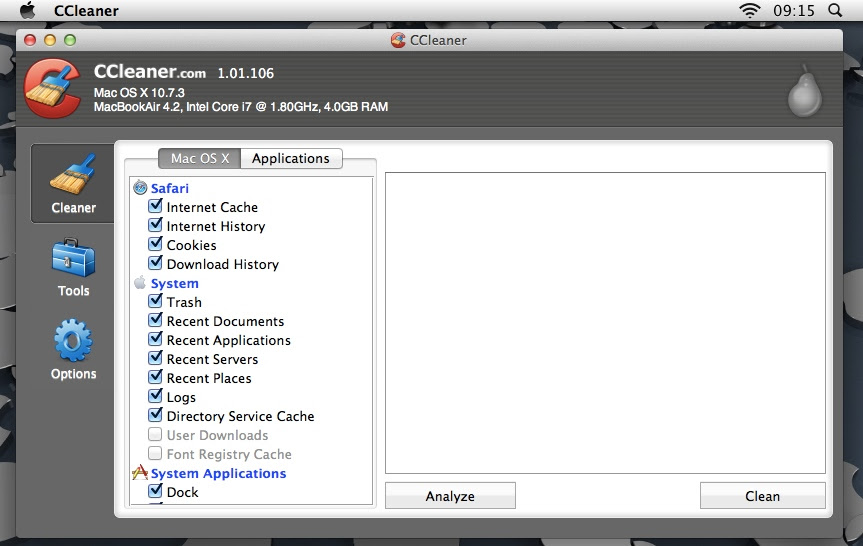The width and height of the screenshot is (863, 546).
Task: Click the Analyze button
Action: pyautogui.click(x=450, y=496)
